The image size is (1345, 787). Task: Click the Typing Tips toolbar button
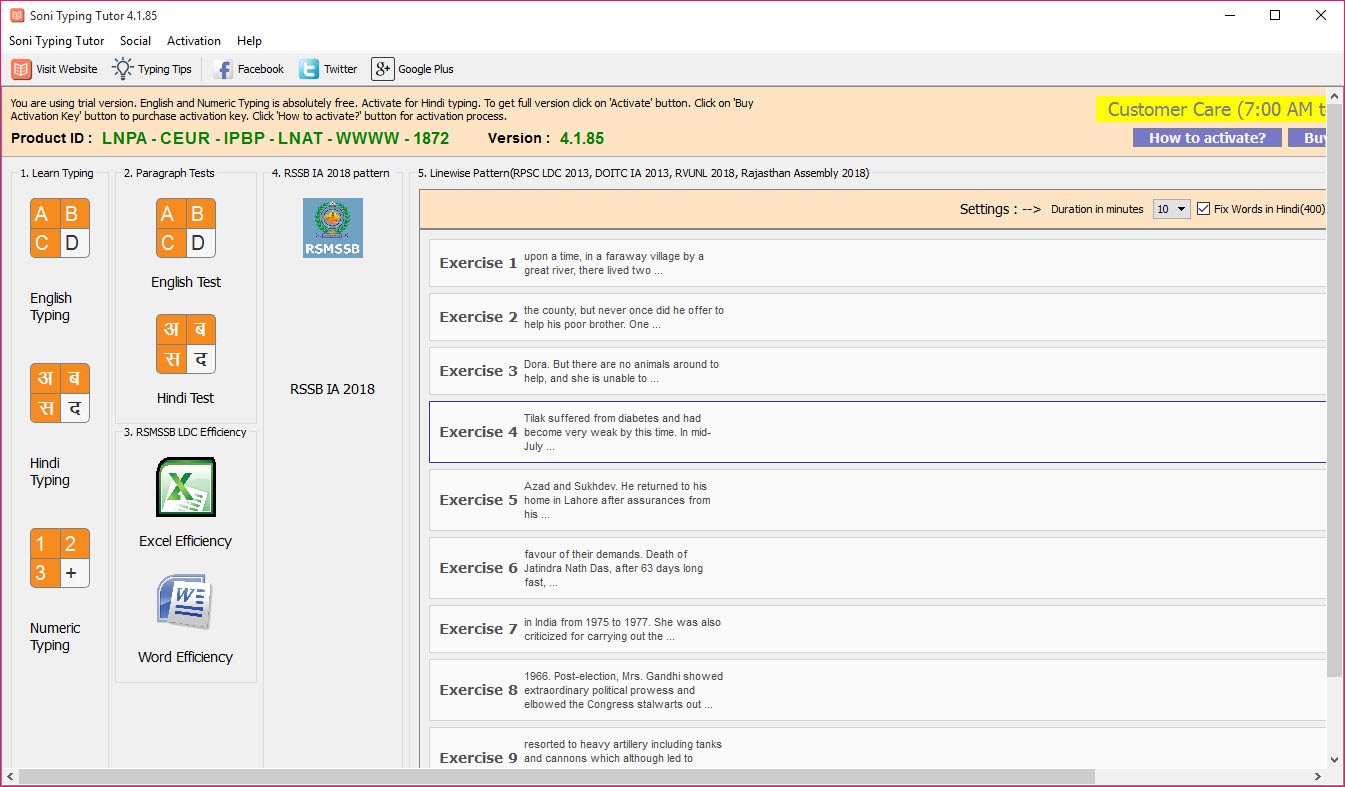click(152, 69)
